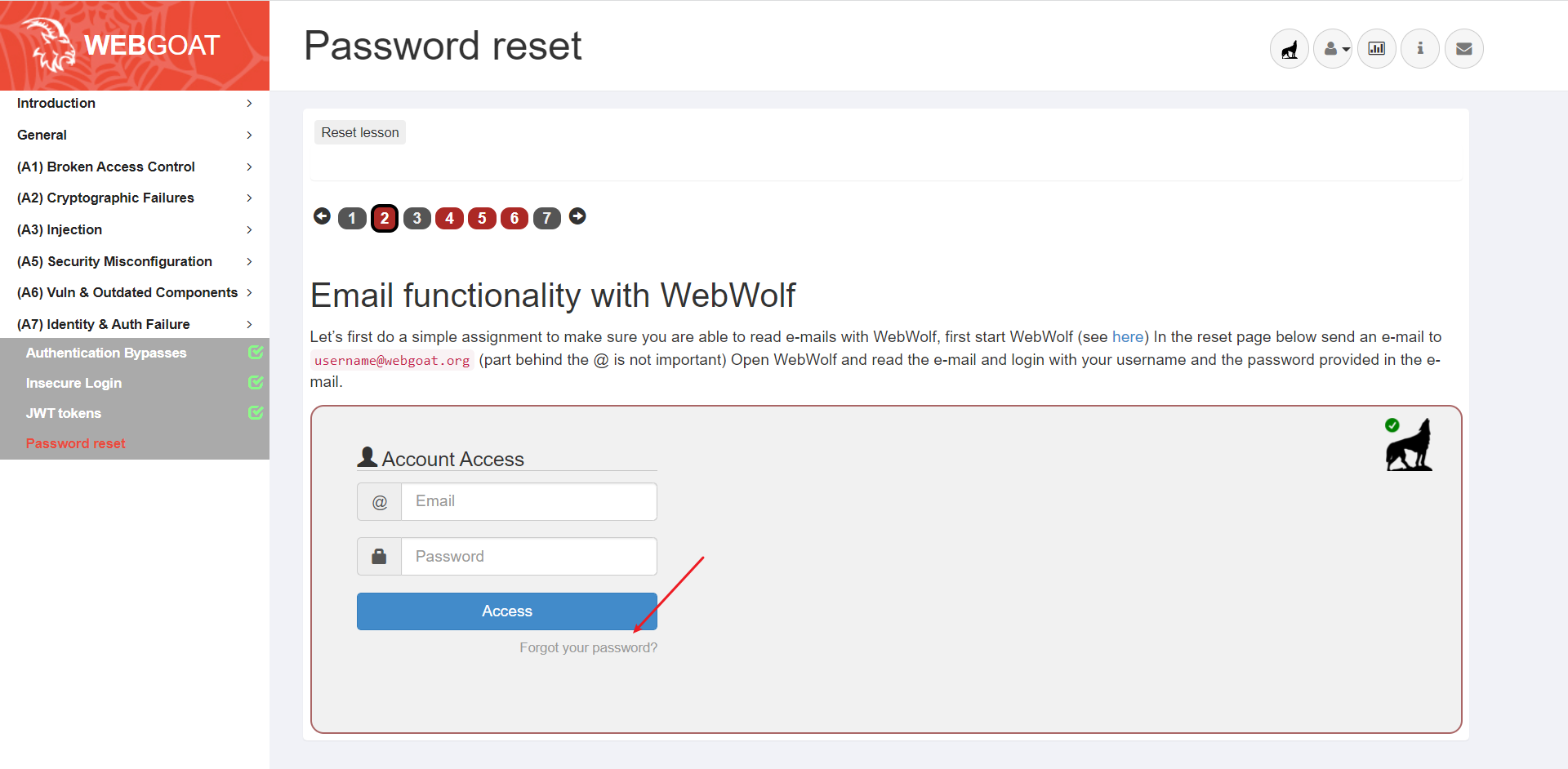Screen dimensions: 1568x769
Task: Open the Insecure Login lesson
Action: coord(73,383)
